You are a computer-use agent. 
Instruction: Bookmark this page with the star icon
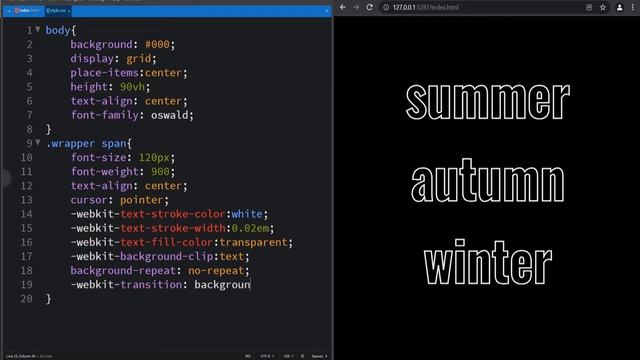click(603, 7)
